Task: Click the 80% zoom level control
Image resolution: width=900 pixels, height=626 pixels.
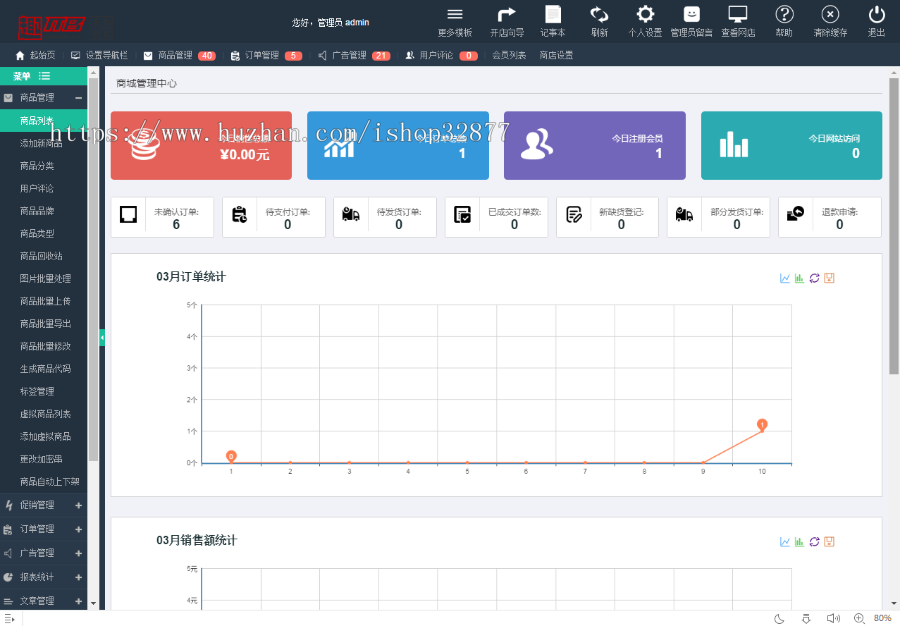Action: coord(882,619)
